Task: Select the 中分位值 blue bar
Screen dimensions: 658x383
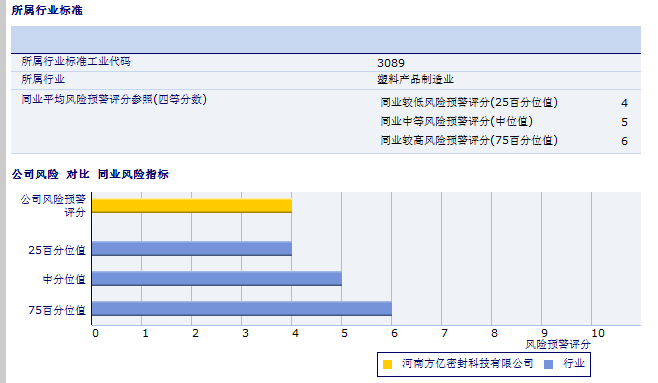Action: (217, 279)
